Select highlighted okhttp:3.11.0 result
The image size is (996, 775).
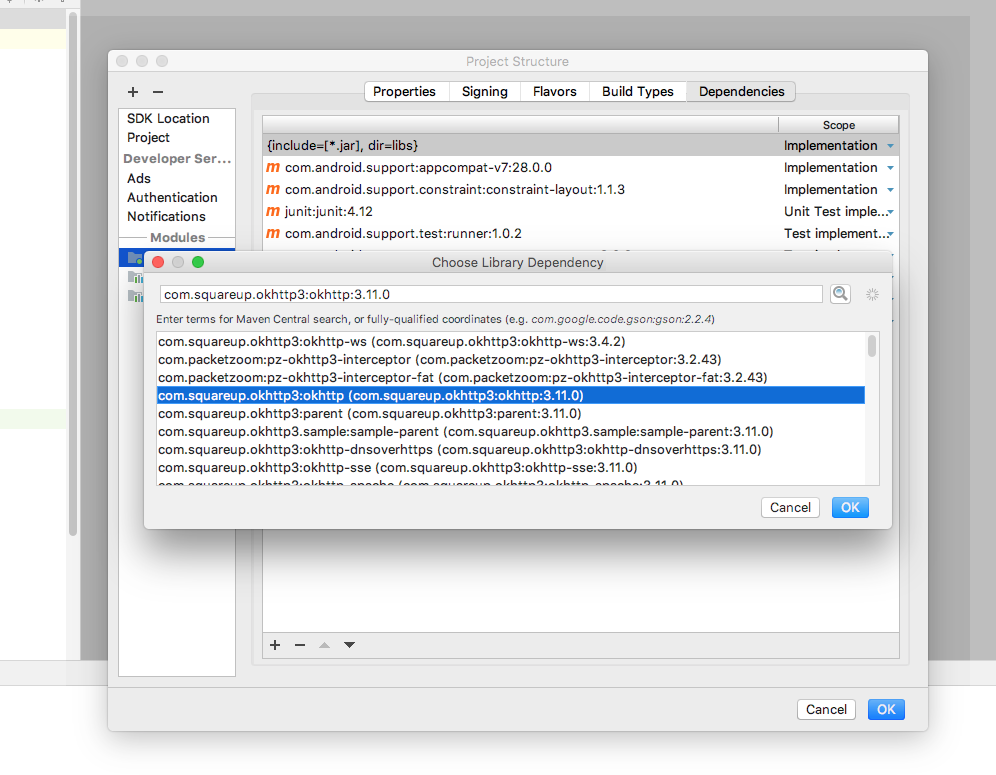coord(511,395)
